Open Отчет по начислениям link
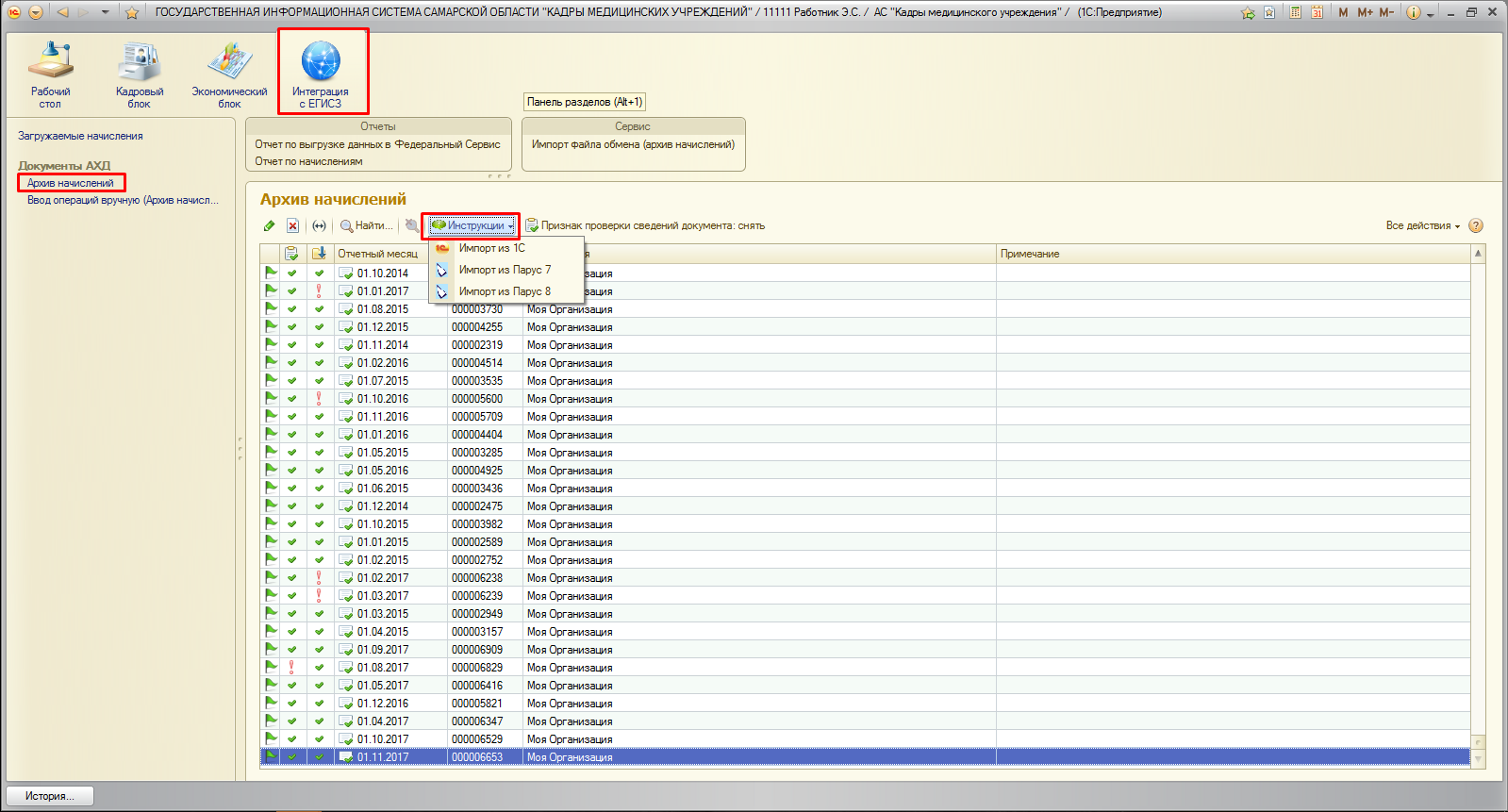The width and height of the screenshot is (1508, 812). click(x=308, y=161)
